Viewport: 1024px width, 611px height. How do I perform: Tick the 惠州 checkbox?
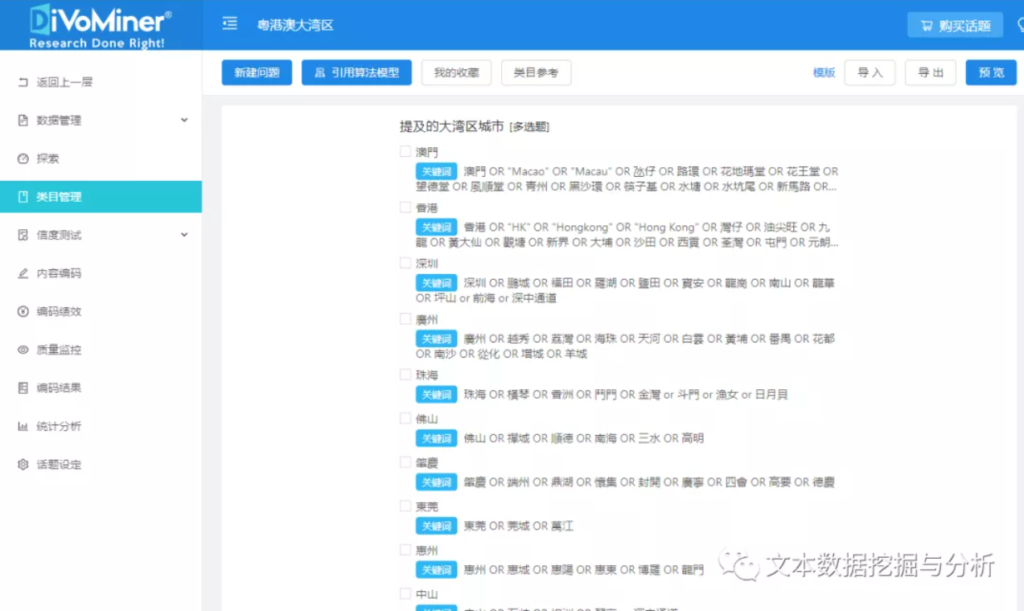pos(405,550)
